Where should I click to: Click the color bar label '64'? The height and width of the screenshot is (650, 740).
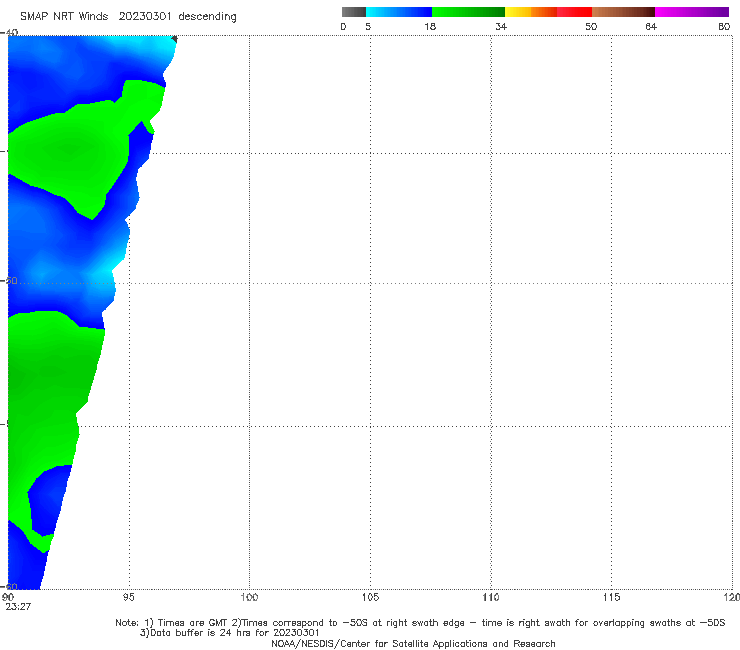coord(651,27)
